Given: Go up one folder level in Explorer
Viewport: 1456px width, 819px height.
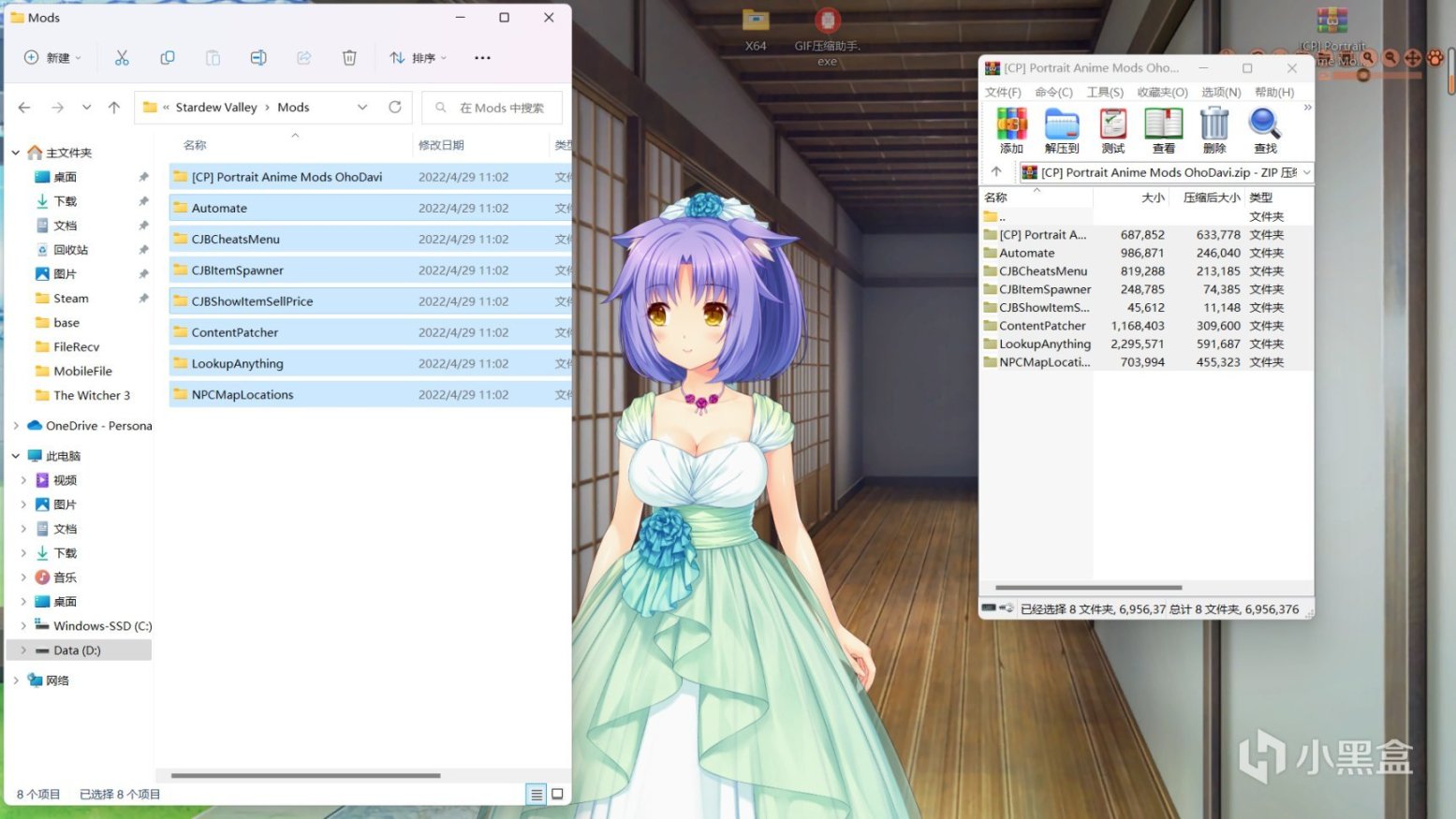Looking at the screenshot, I should pos(114,108).
